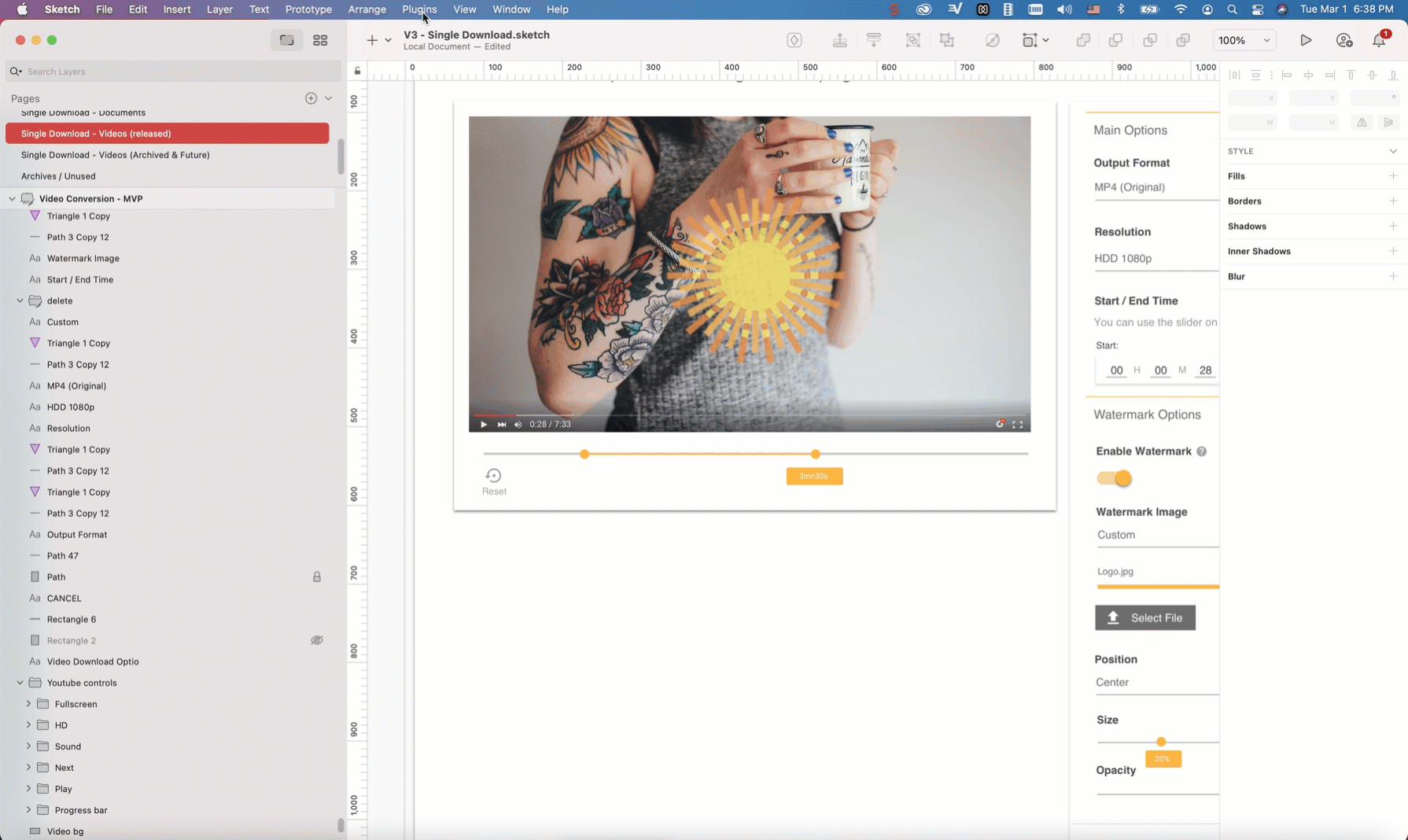The width and height of the screenshot is (1408, 840).
Task: Switch to the Components grid view icon
Action: [x=320, y=40]
